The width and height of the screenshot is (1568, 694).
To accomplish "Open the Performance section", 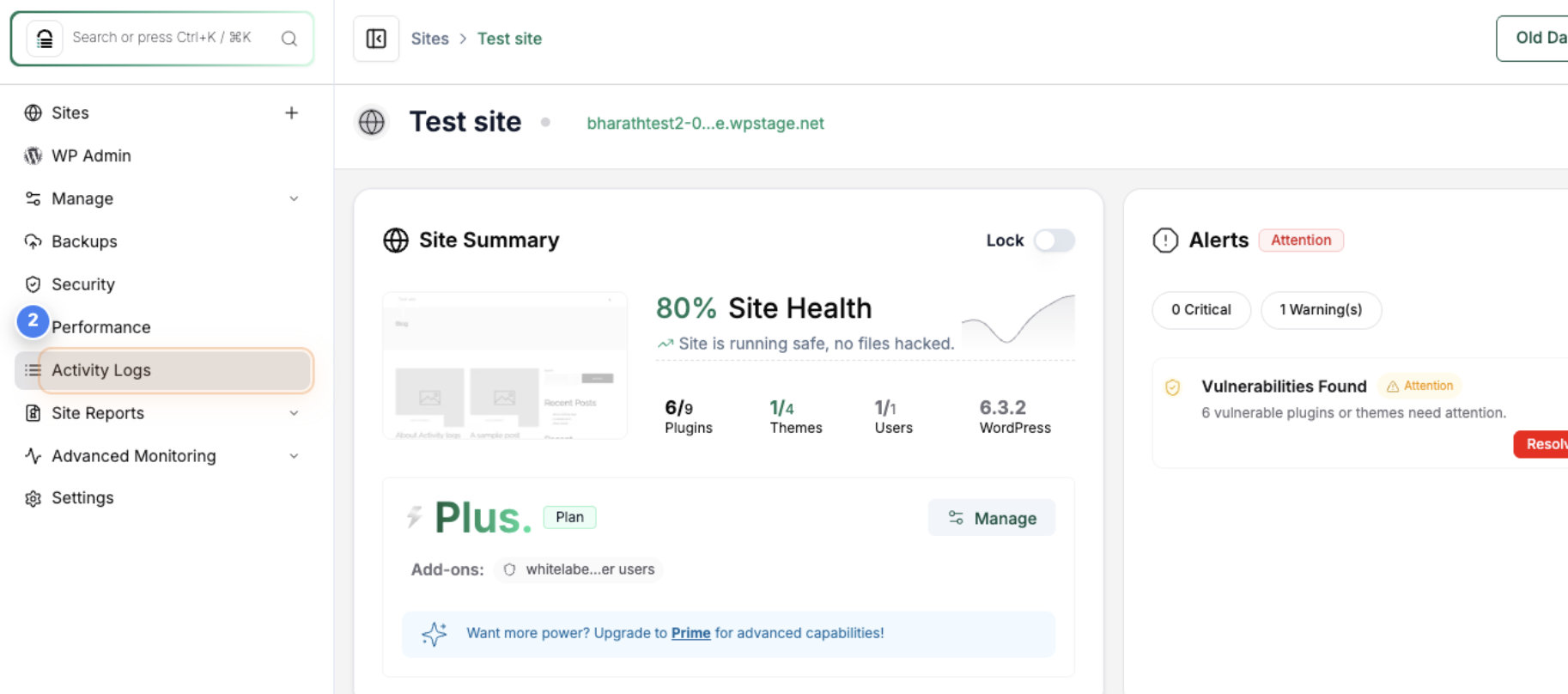I will tap(101, 327).
